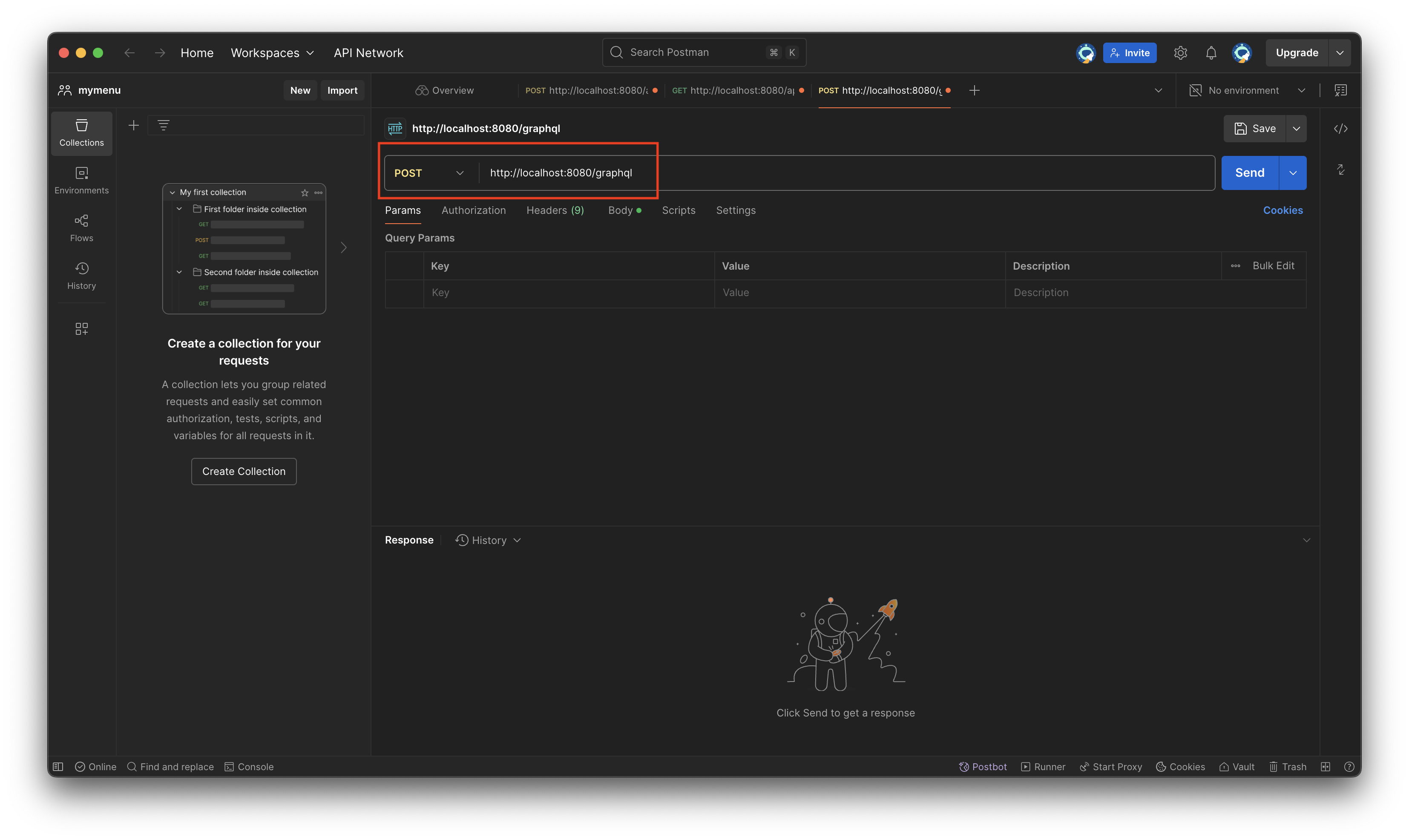Open the notifications bell

1211,53
